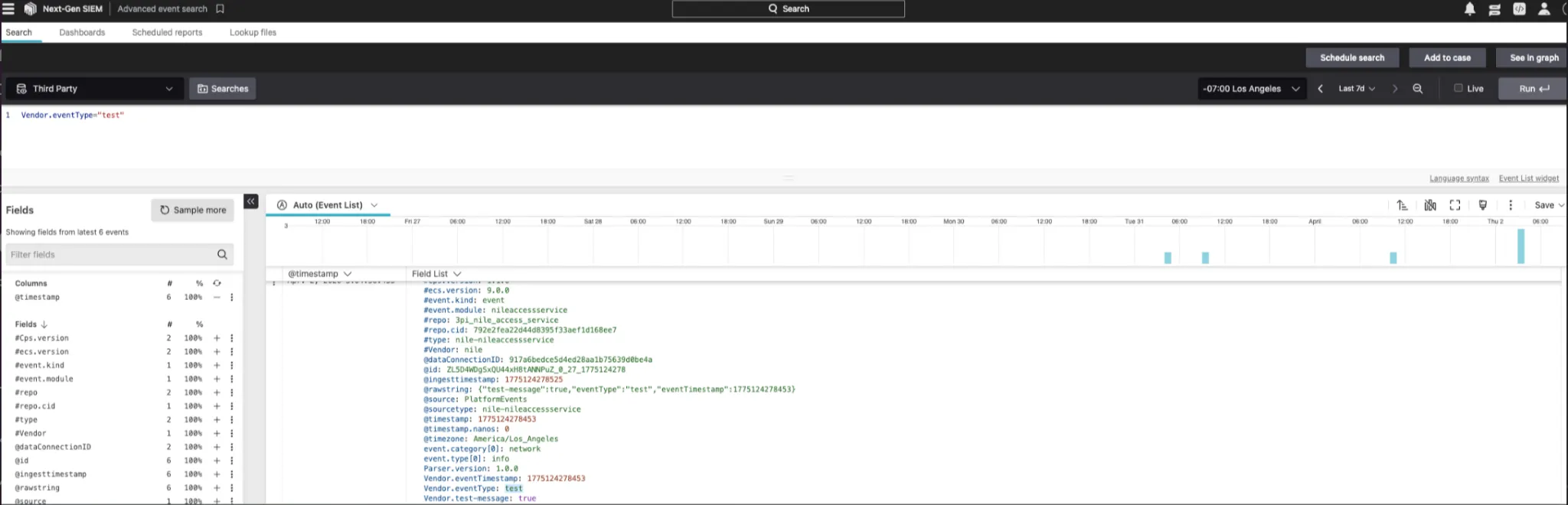Viewport: 1568px width, 505px height.
Task: Go to the Lookup files tab
Action: 253,32
